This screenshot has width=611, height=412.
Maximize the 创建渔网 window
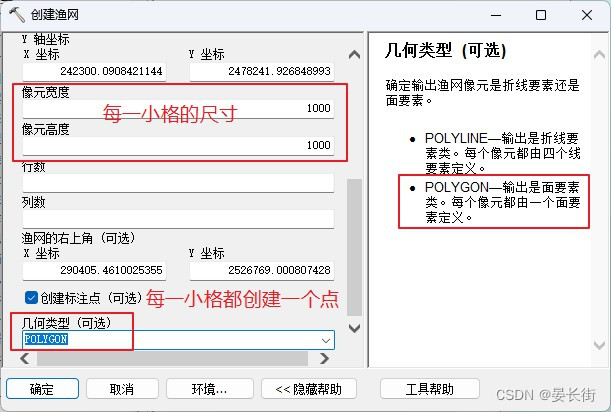coord(541,15)
